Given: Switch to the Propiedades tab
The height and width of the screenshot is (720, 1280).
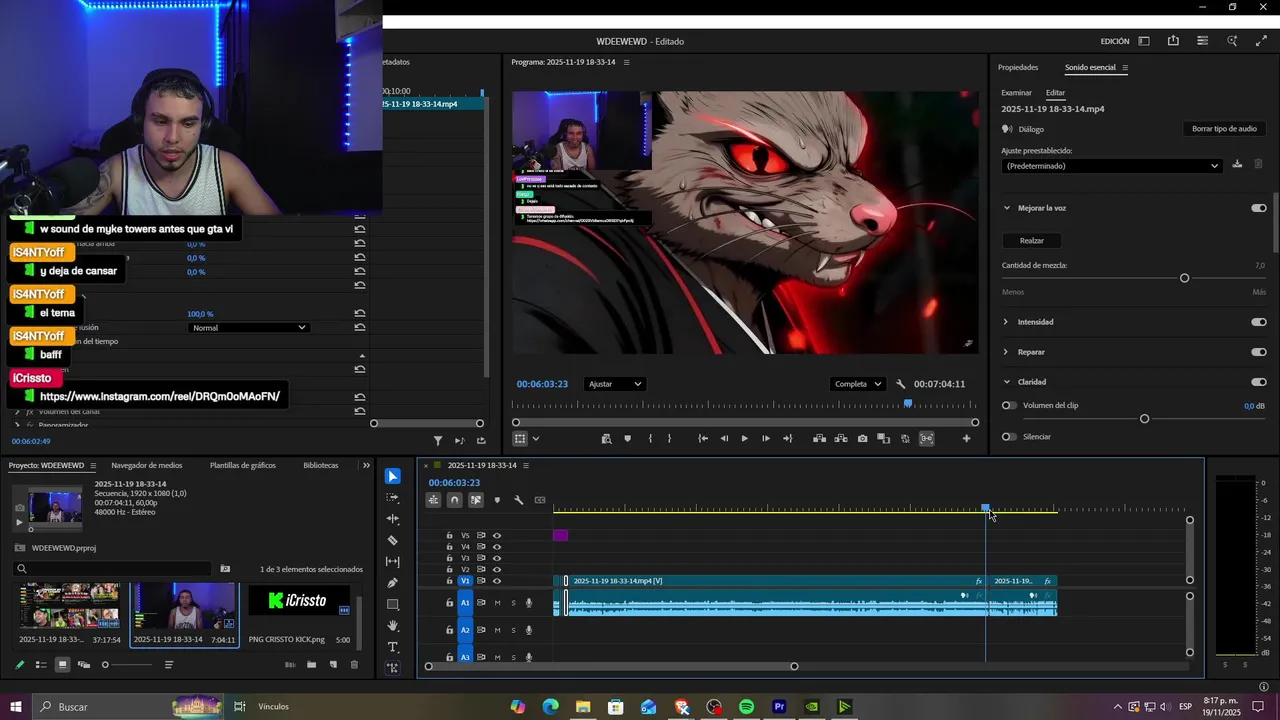Looking at the screenshot, I should point(1018,68).
